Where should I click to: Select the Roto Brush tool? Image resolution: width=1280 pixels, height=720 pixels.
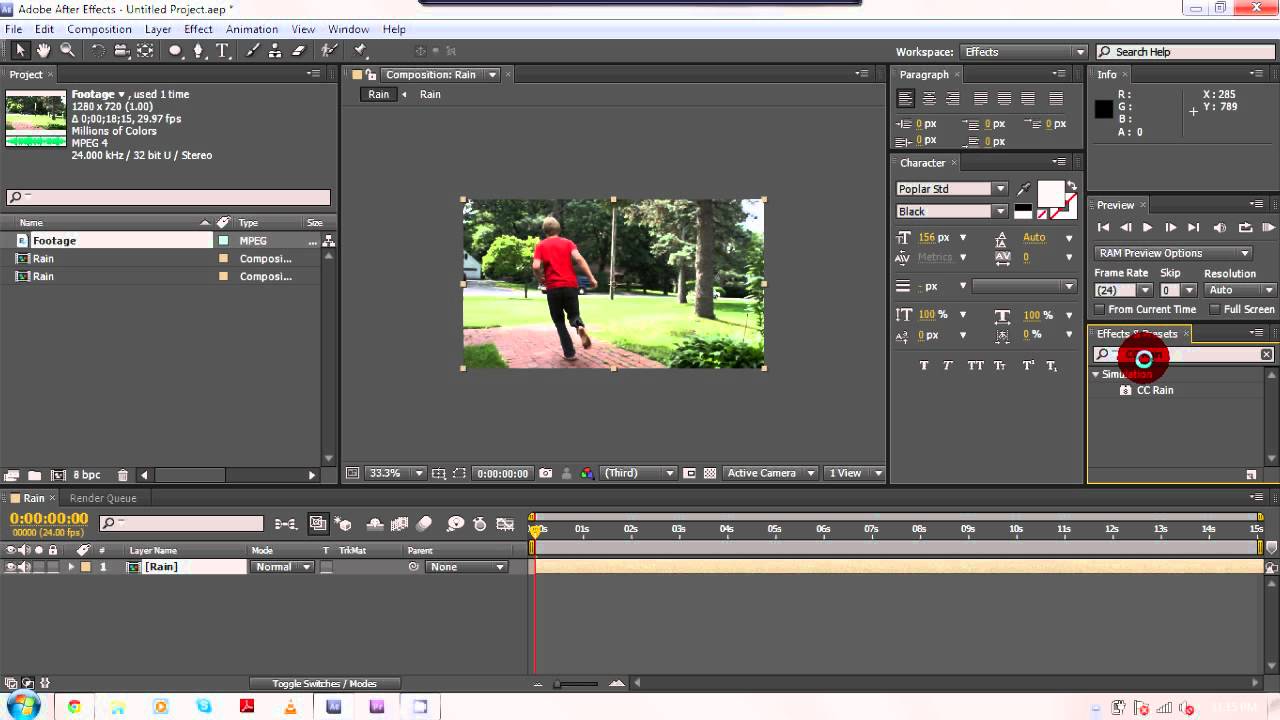click(x=330, y=50)
